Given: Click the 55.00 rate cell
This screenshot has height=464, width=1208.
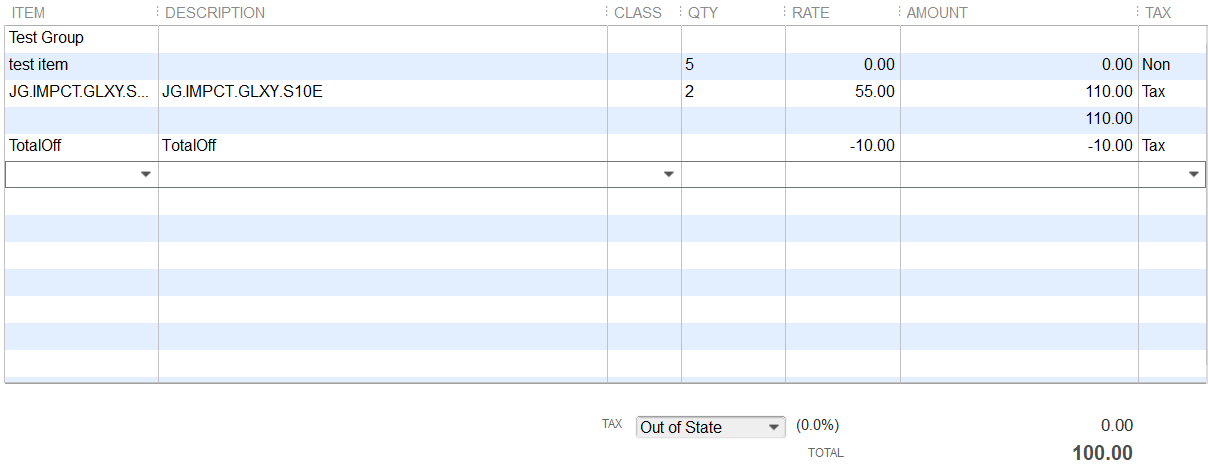Looking at the screenshot, I should click(843, 92).
